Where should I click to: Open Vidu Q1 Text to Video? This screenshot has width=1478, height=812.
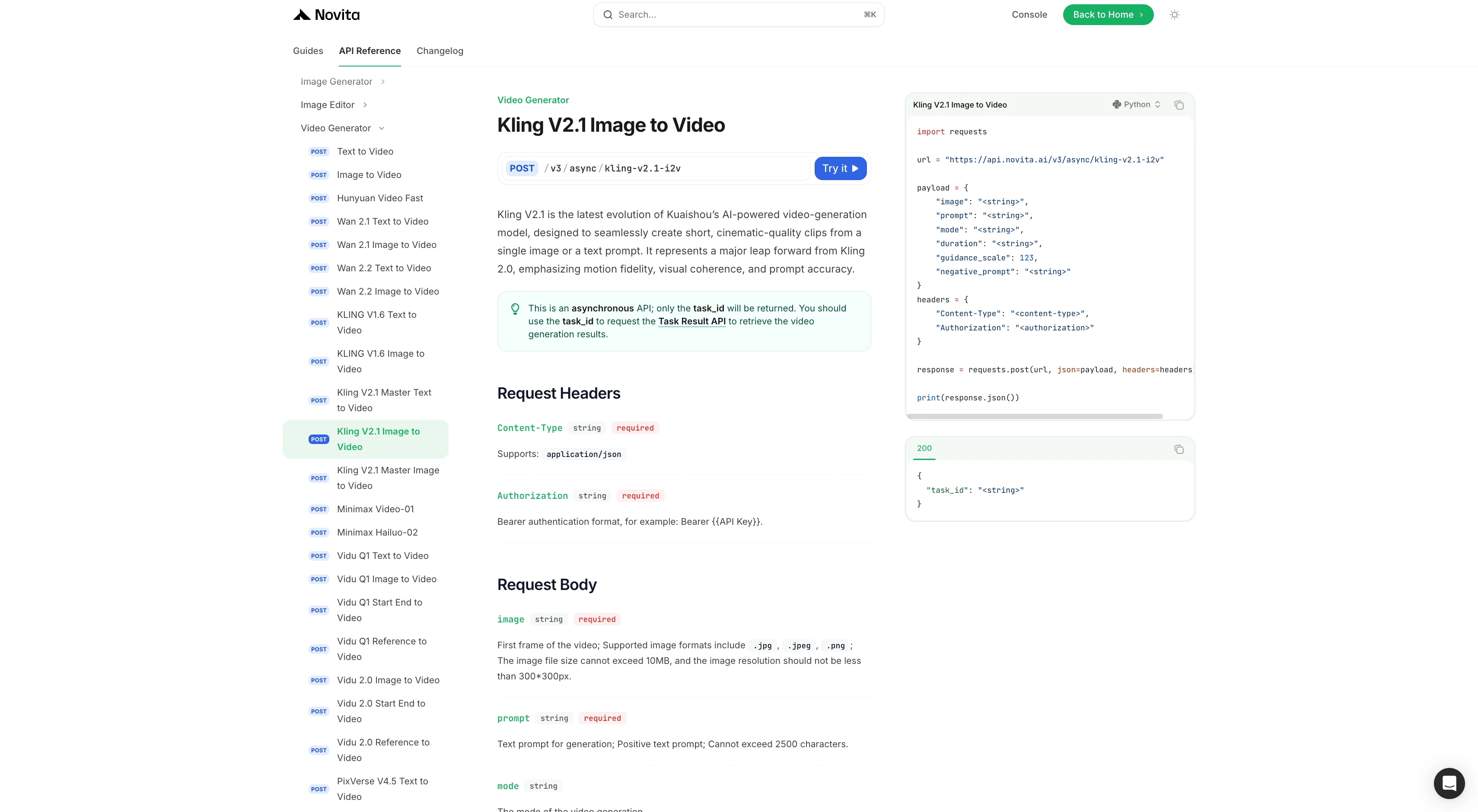point(365,556)
